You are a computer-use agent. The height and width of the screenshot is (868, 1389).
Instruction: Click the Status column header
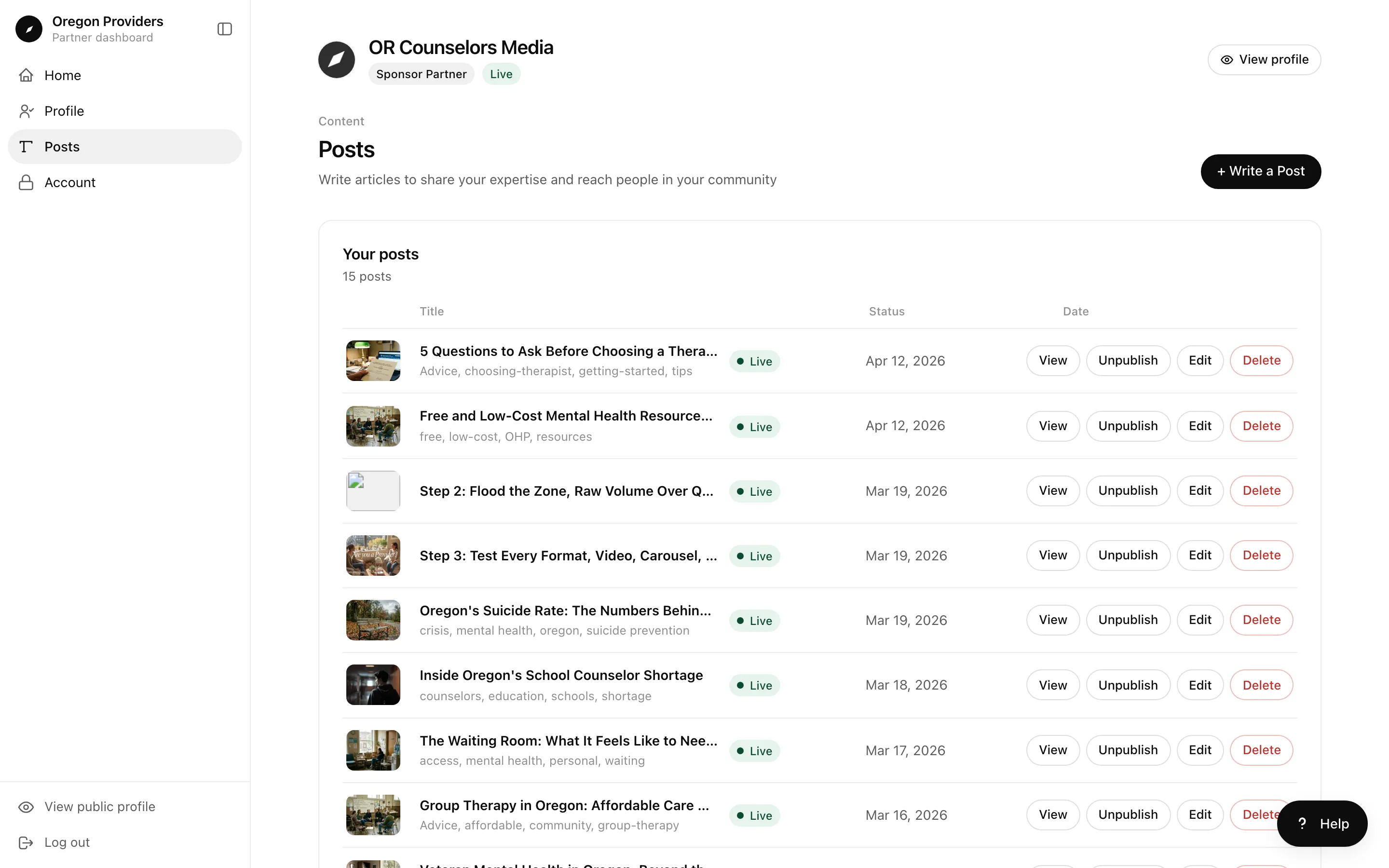(x=886, y=311)
